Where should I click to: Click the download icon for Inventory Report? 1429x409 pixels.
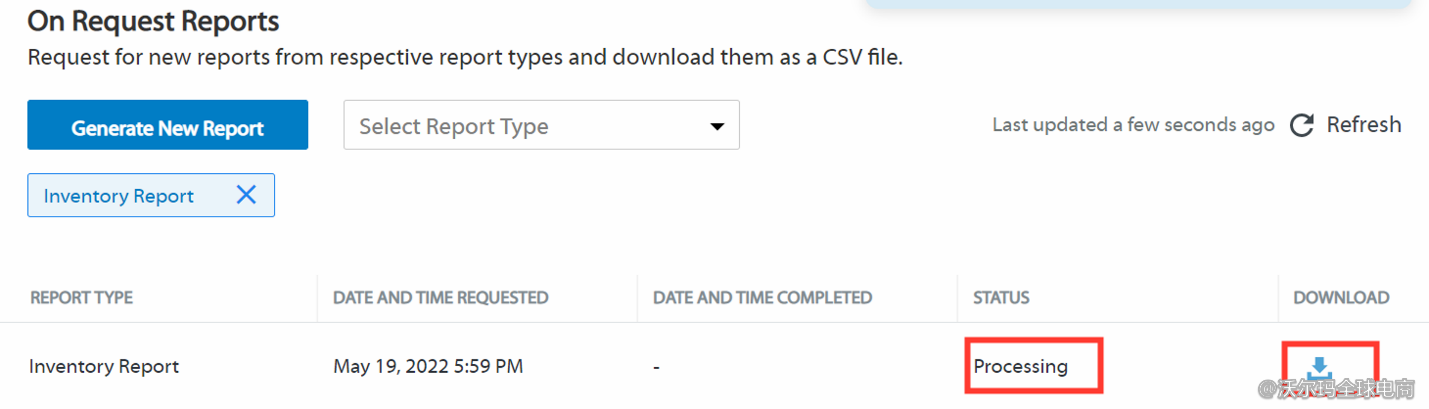point(1320,369)
